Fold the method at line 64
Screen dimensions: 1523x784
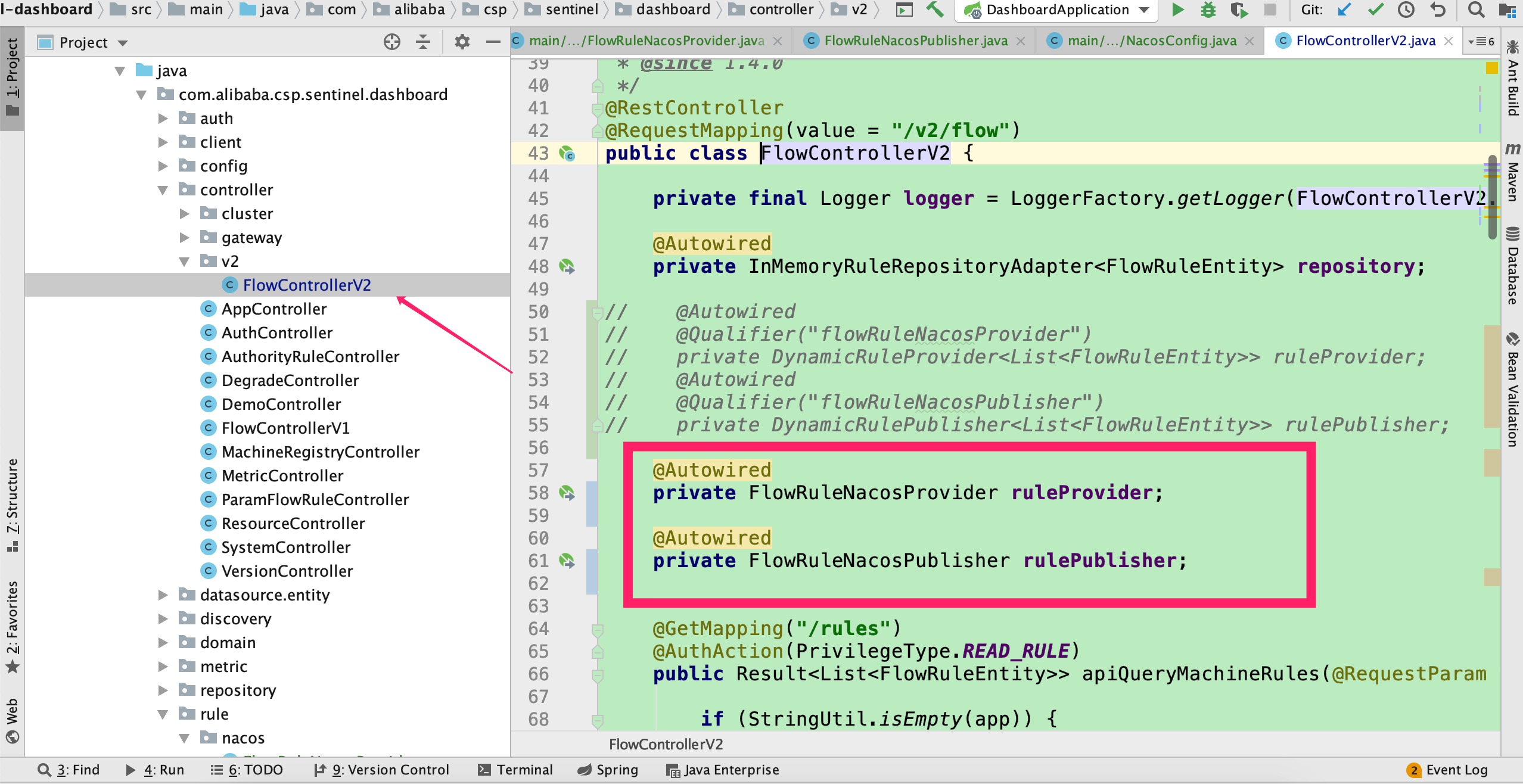point(597,629)
